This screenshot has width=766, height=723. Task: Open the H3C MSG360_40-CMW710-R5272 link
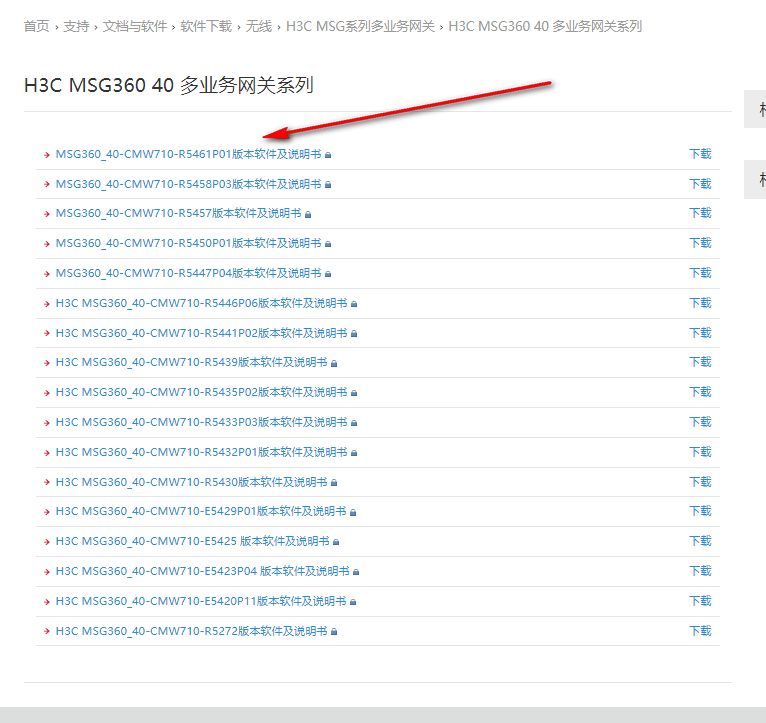[192, 631]
